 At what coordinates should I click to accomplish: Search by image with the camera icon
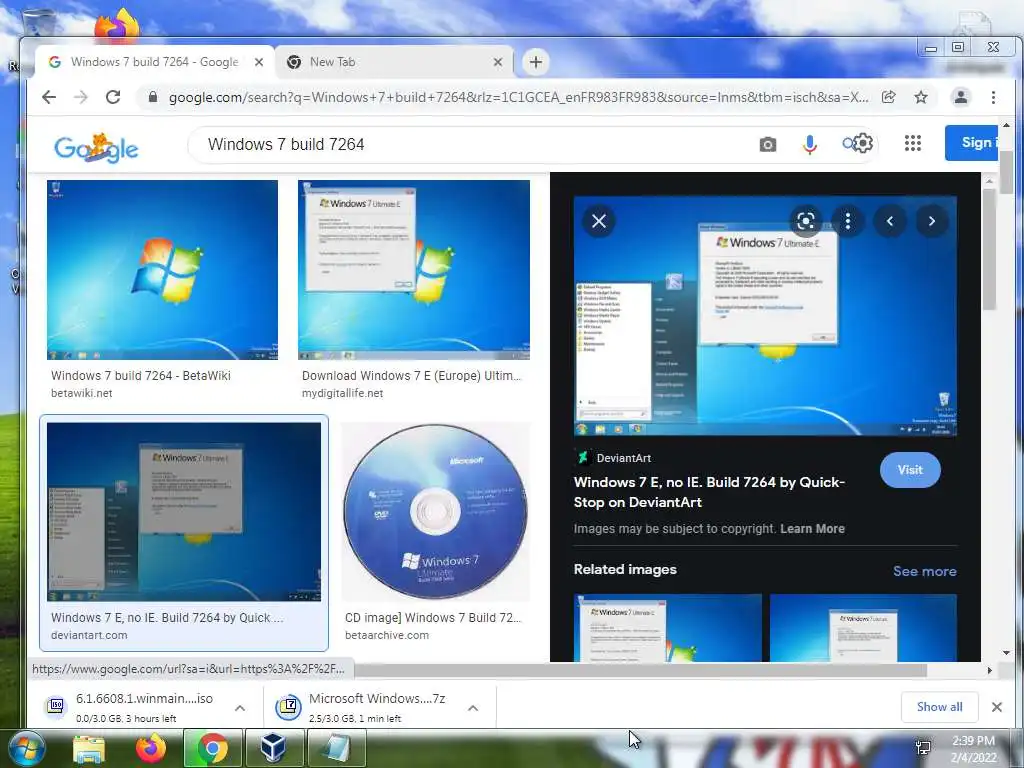pyautogui.click(x=768, y=144)
